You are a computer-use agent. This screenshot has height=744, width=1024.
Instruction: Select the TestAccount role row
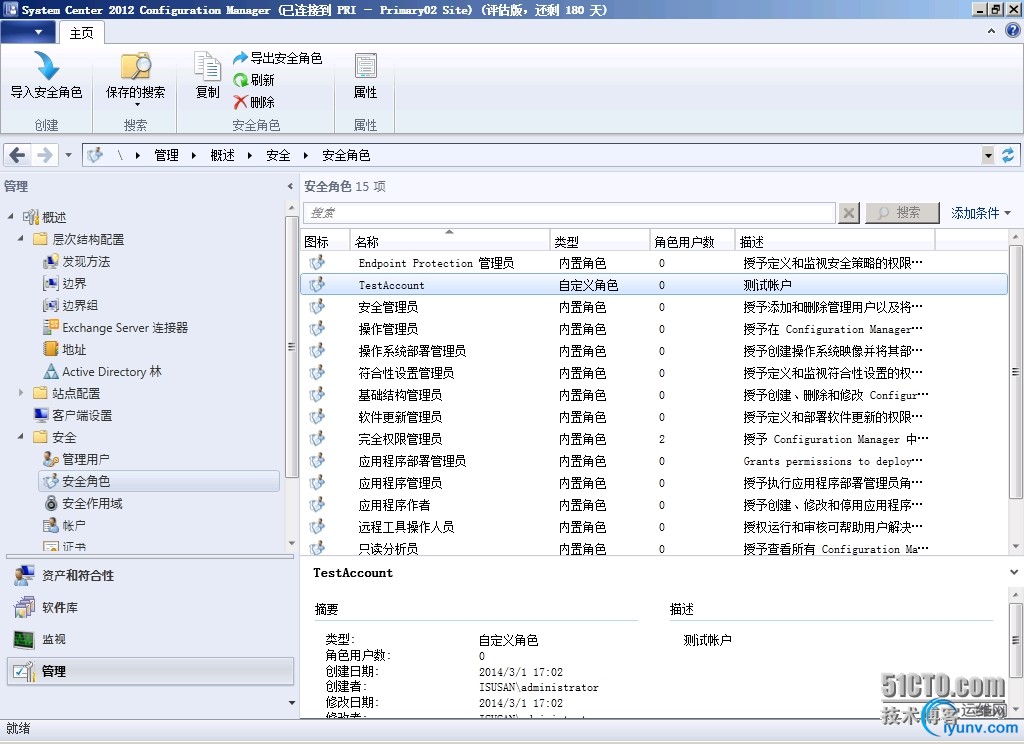click(654, 285)
